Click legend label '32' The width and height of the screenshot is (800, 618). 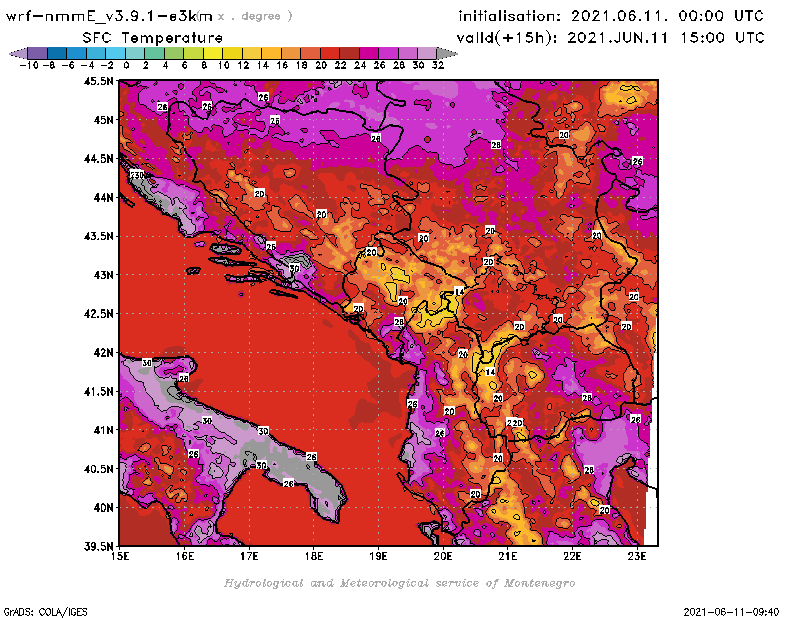[438, 65]
